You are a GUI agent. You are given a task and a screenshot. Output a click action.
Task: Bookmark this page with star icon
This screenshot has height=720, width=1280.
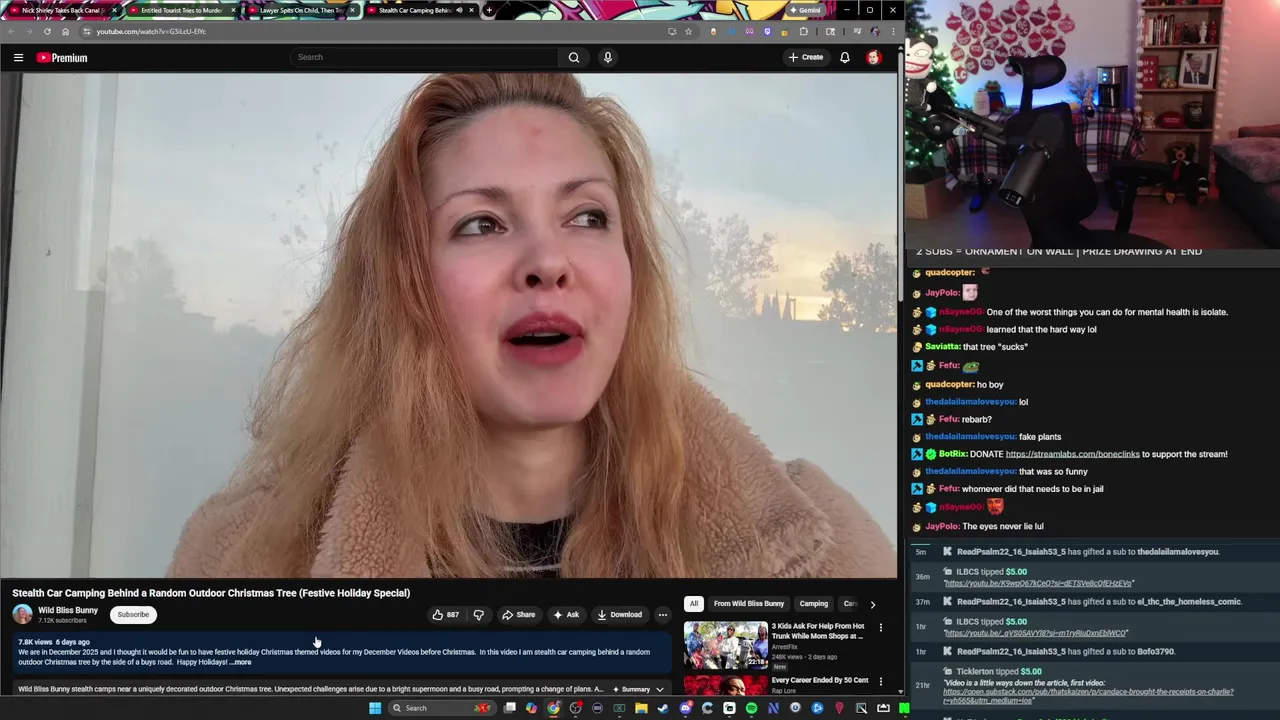pos(688,31)
